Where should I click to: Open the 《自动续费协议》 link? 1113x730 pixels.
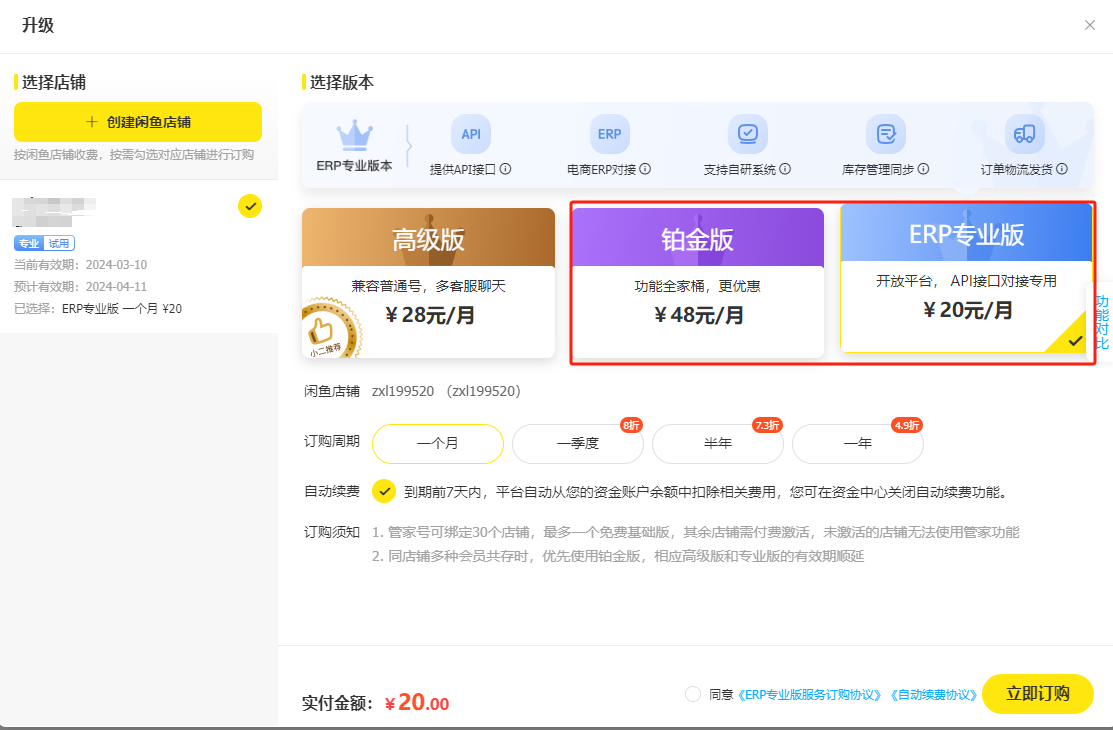pos(933,694)
